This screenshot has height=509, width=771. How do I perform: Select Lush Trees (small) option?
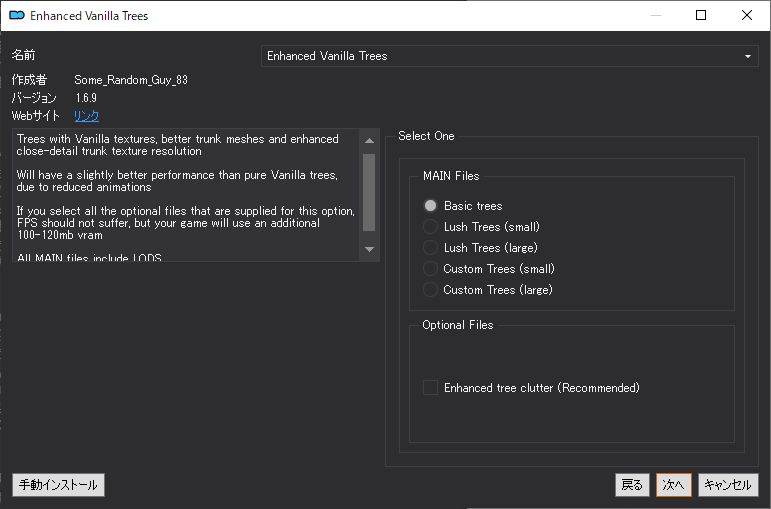point(431,227)
